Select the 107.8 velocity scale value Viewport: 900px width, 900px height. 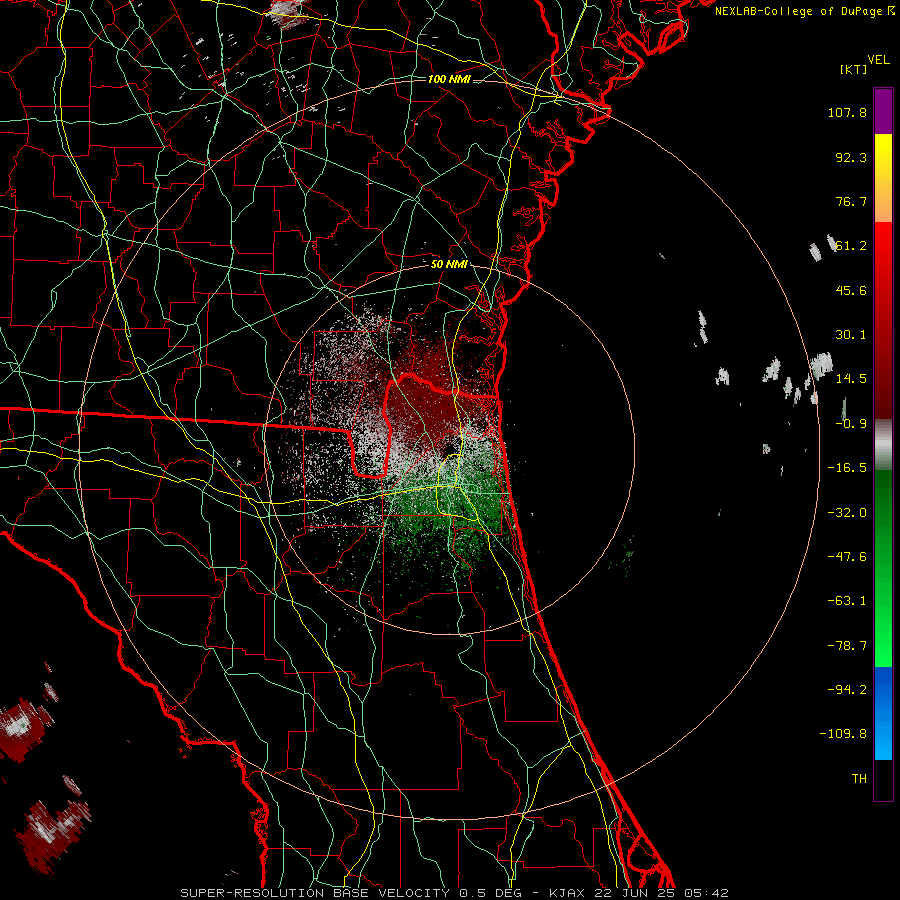pyautogui.click(x=847, y=112)
